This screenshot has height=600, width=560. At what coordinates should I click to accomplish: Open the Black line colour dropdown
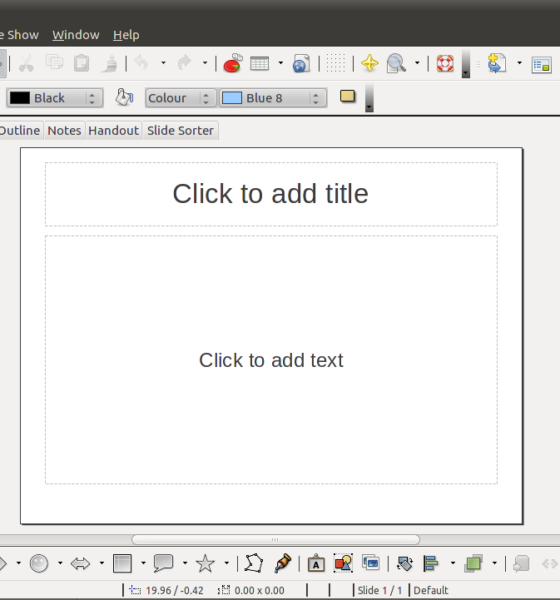point(55,98)
